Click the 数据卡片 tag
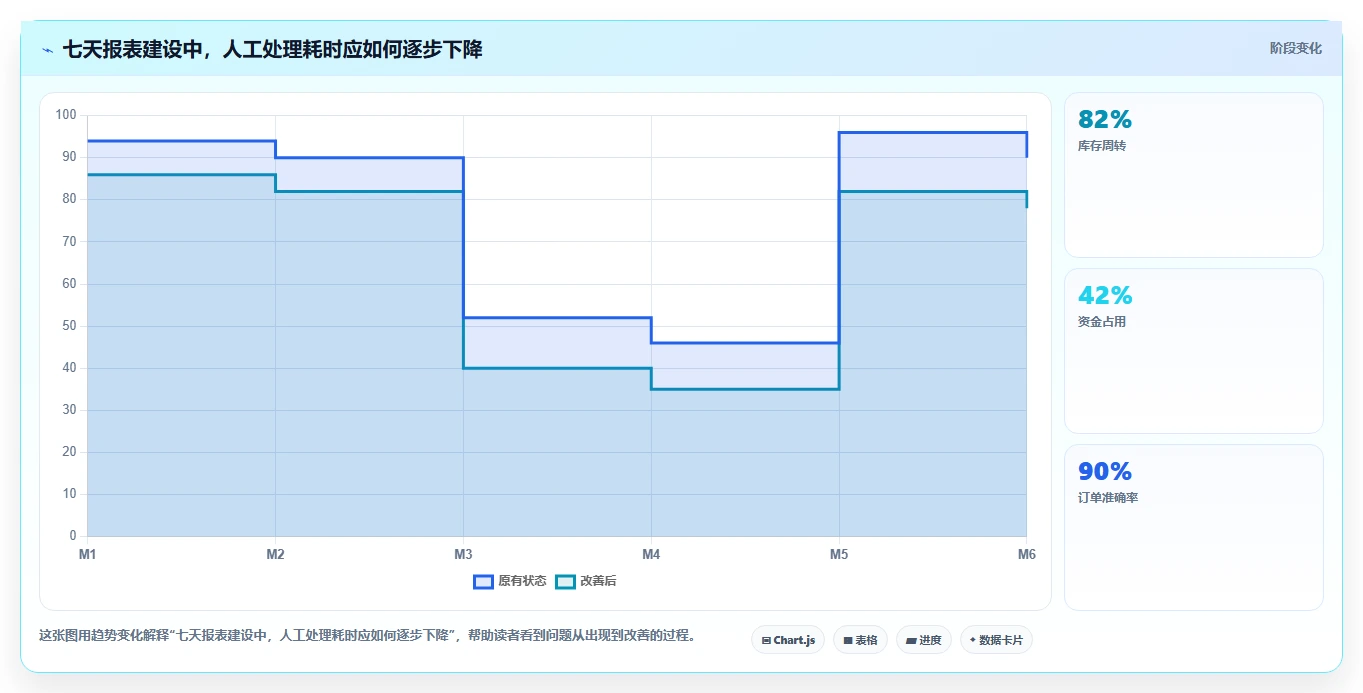The image size is (1363, 693). click(996, 640)
